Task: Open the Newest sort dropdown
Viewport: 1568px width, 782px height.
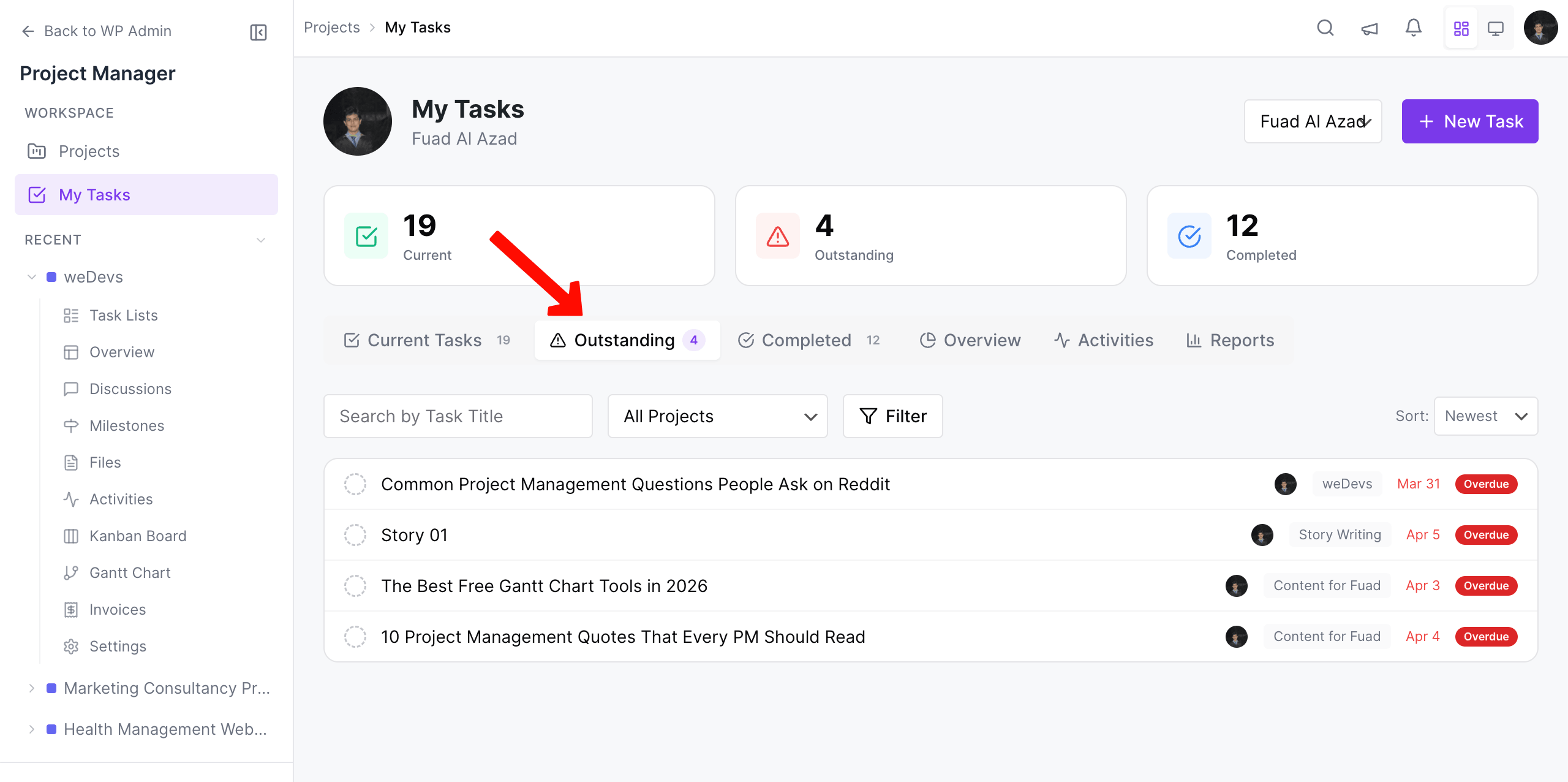Action: [1486, 416]
